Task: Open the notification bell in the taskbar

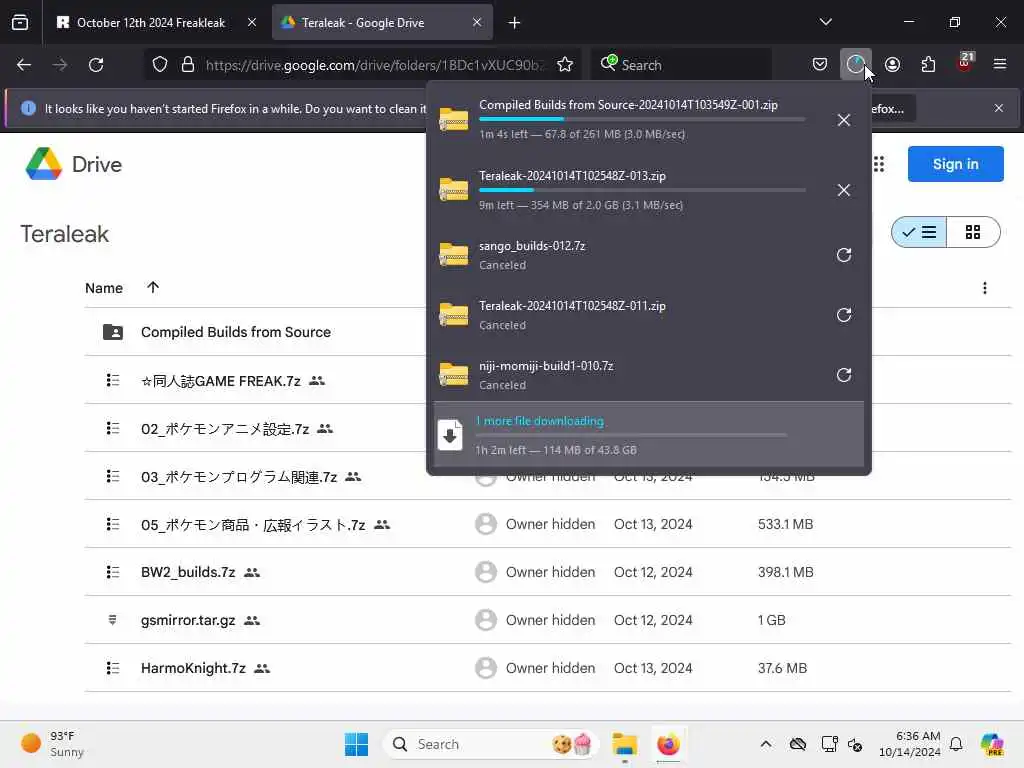Action: pyautogui.click(x=956, y=744)
